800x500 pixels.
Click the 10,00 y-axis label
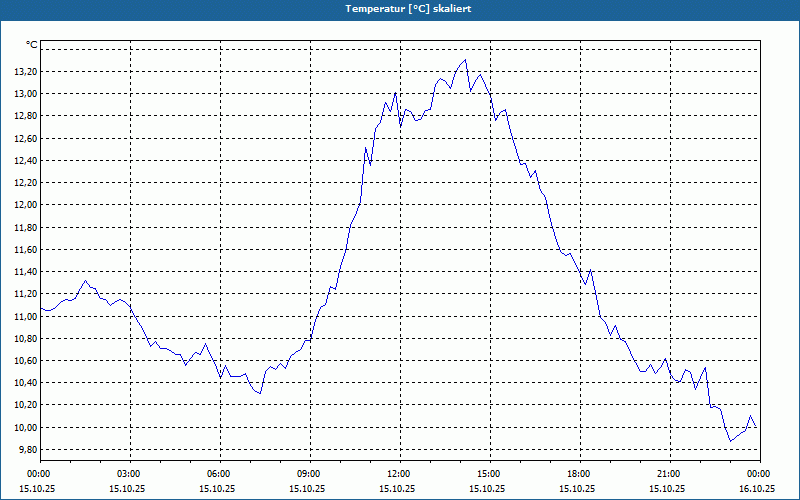point(26,428)
